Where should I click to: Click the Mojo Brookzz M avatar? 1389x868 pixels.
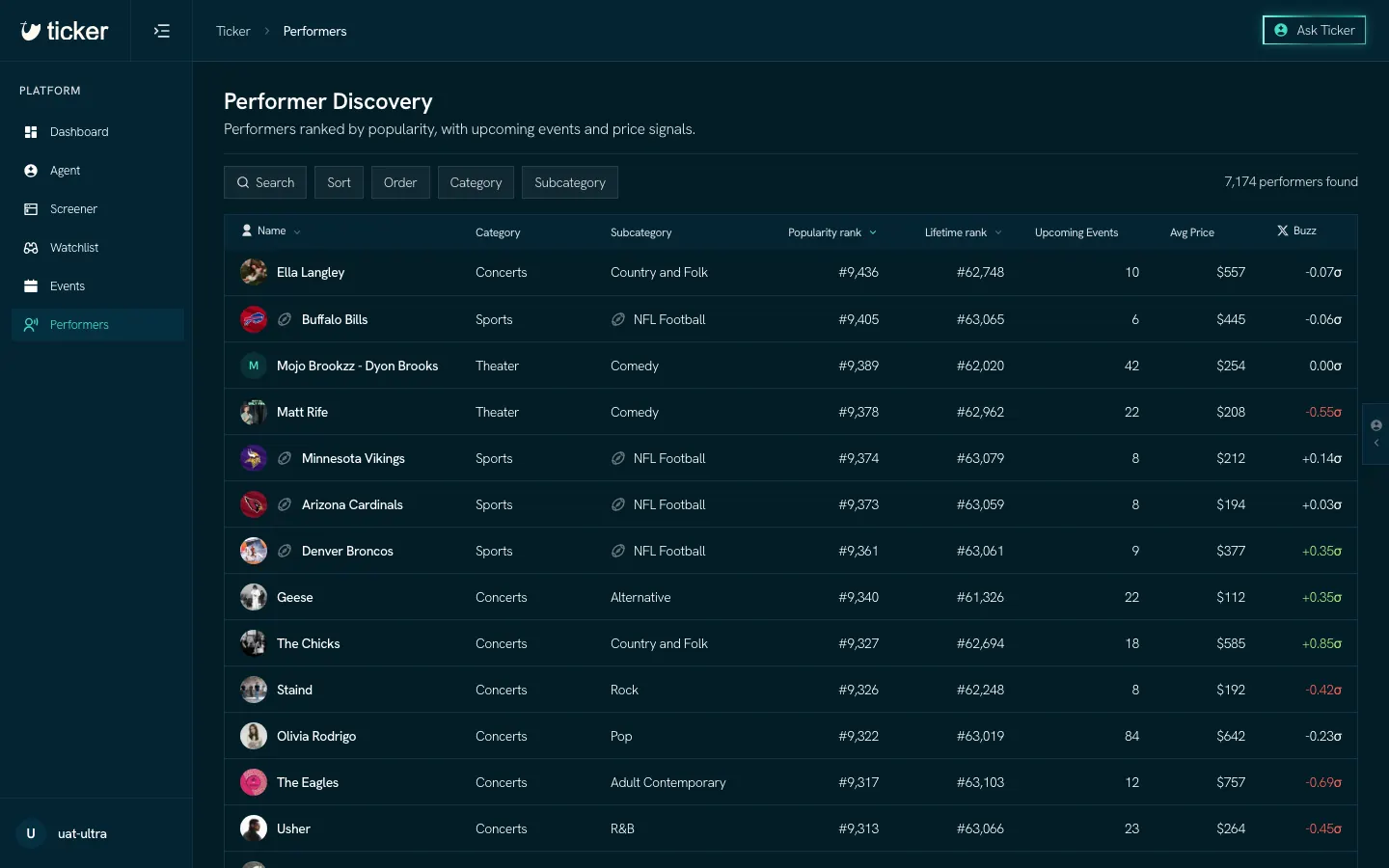click(254, 366)
